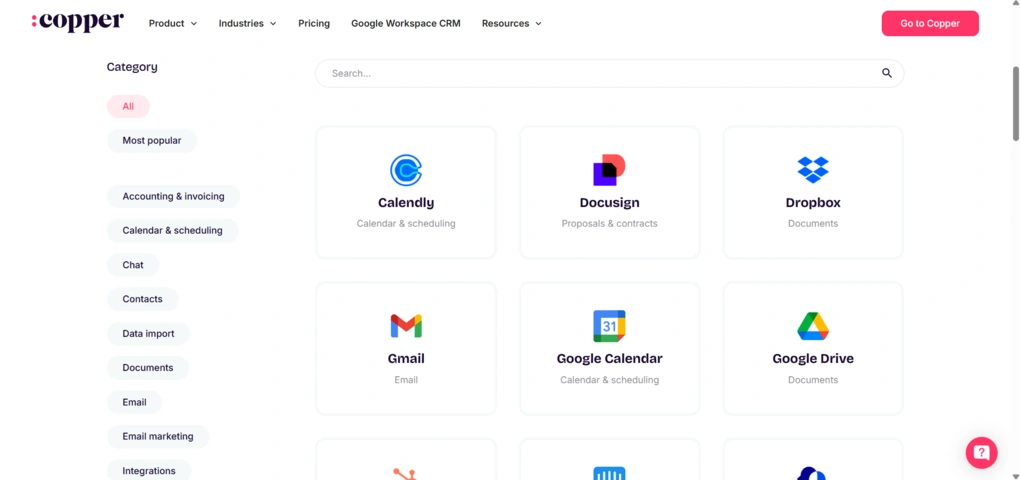Open the Pricing page
The height and width of the screenshot is (480, 1020).
314,23
